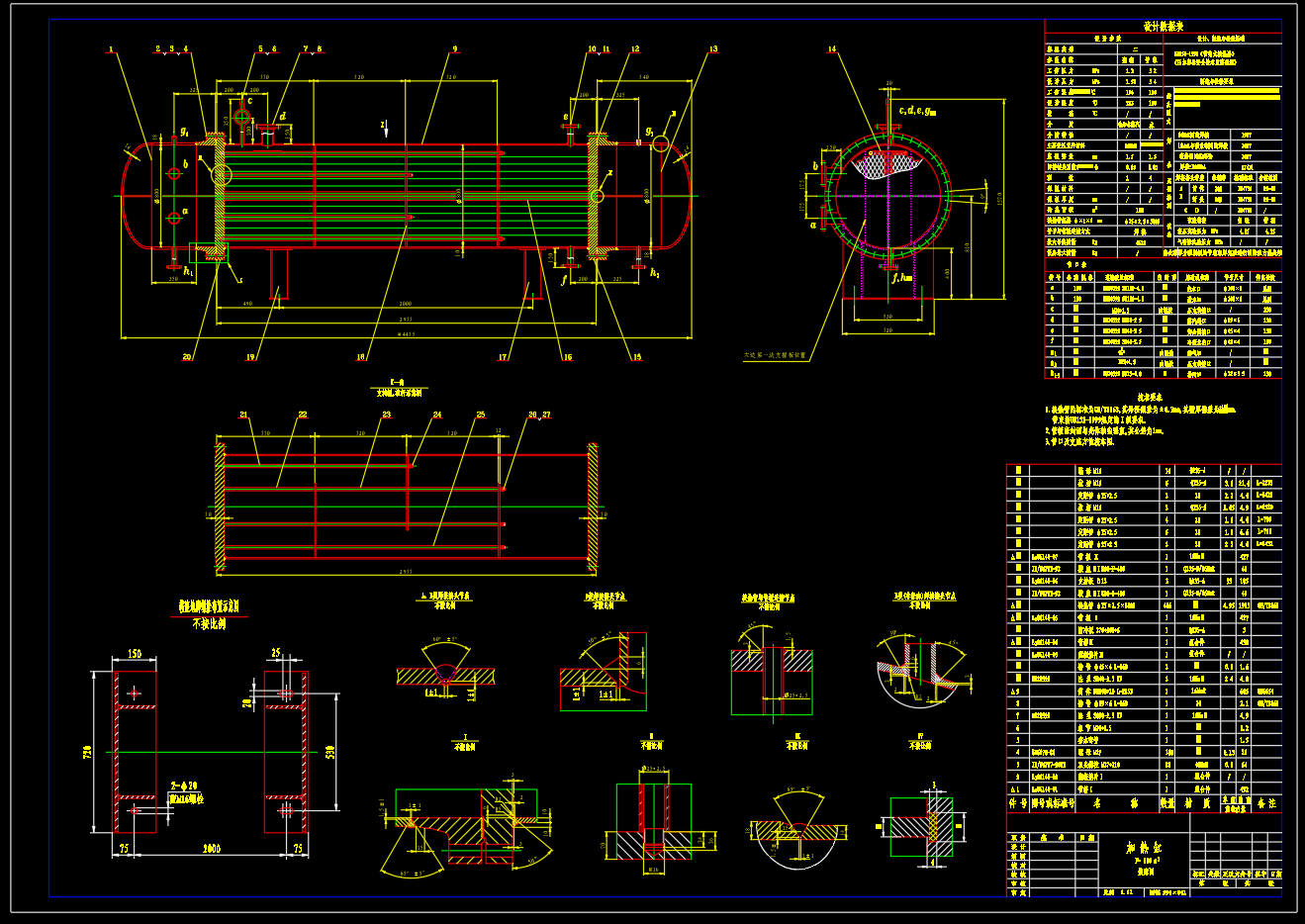This screenshot has width=1305, height=924.
Task: Select nozzle b circle on the left channel
Action: click(174, 175)
